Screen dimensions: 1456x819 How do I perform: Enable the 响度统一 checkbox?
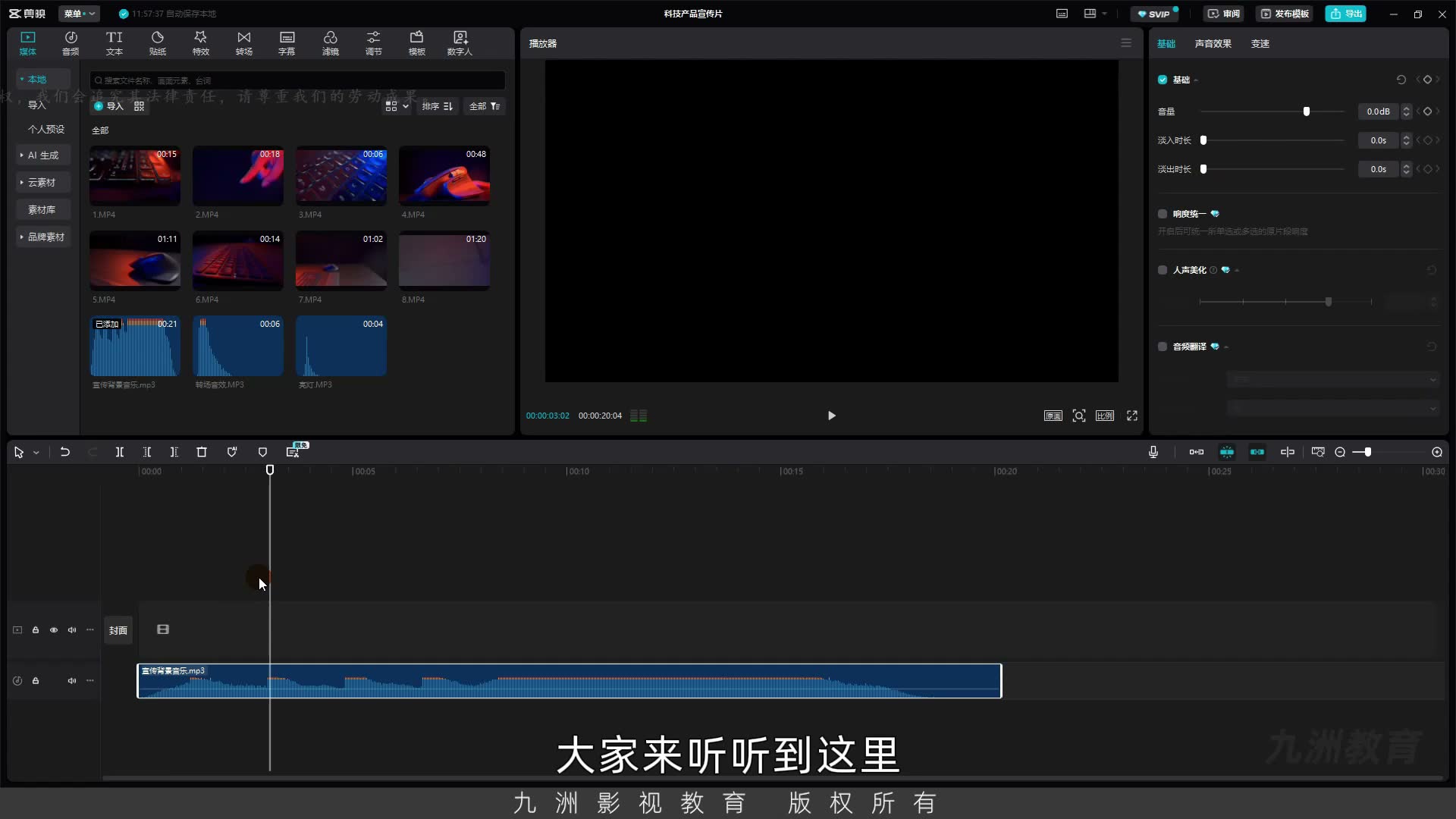point(1163,214)
